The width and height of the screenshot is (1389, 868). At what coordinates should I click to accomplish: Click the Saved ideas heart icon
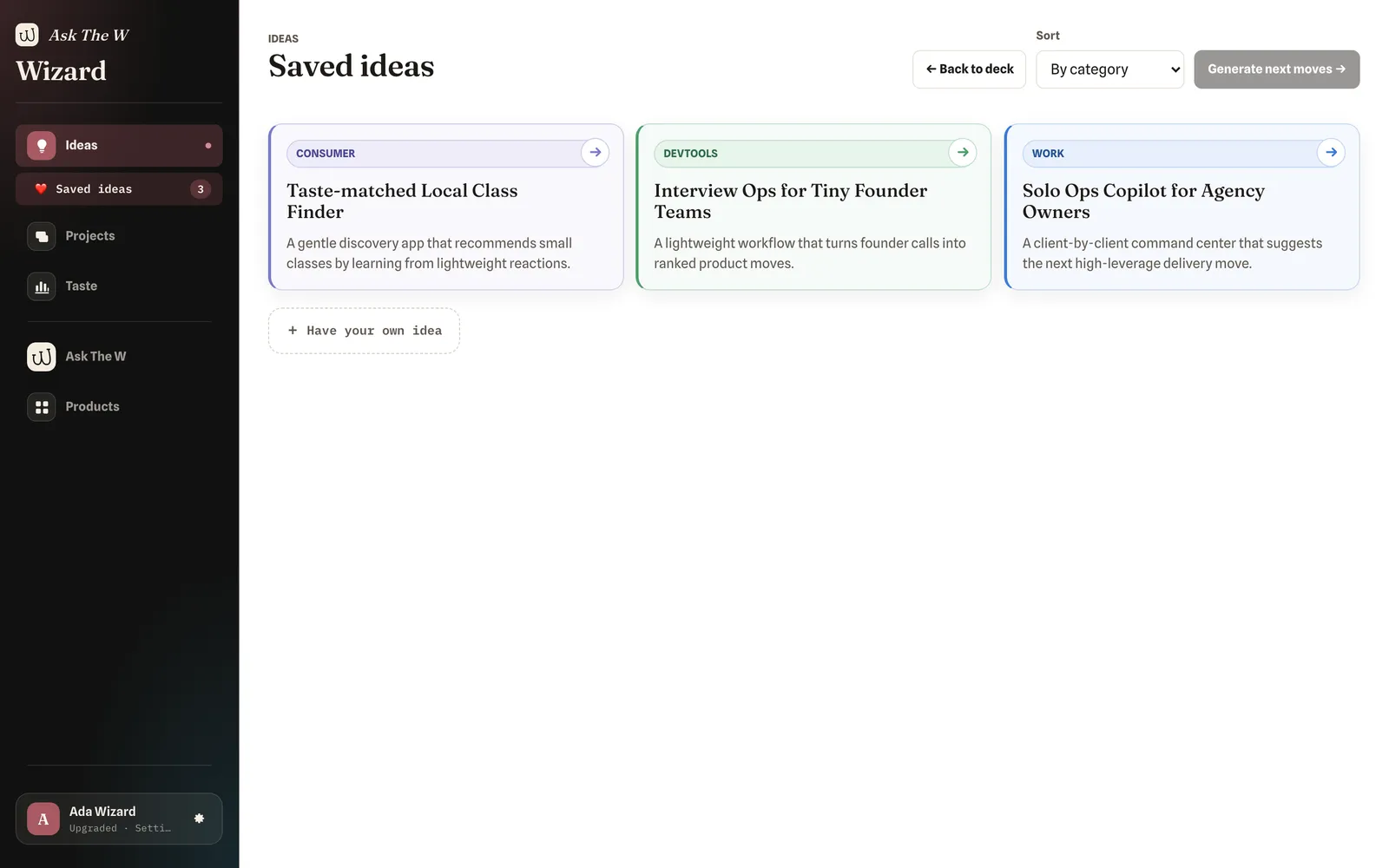pos(41,189)
